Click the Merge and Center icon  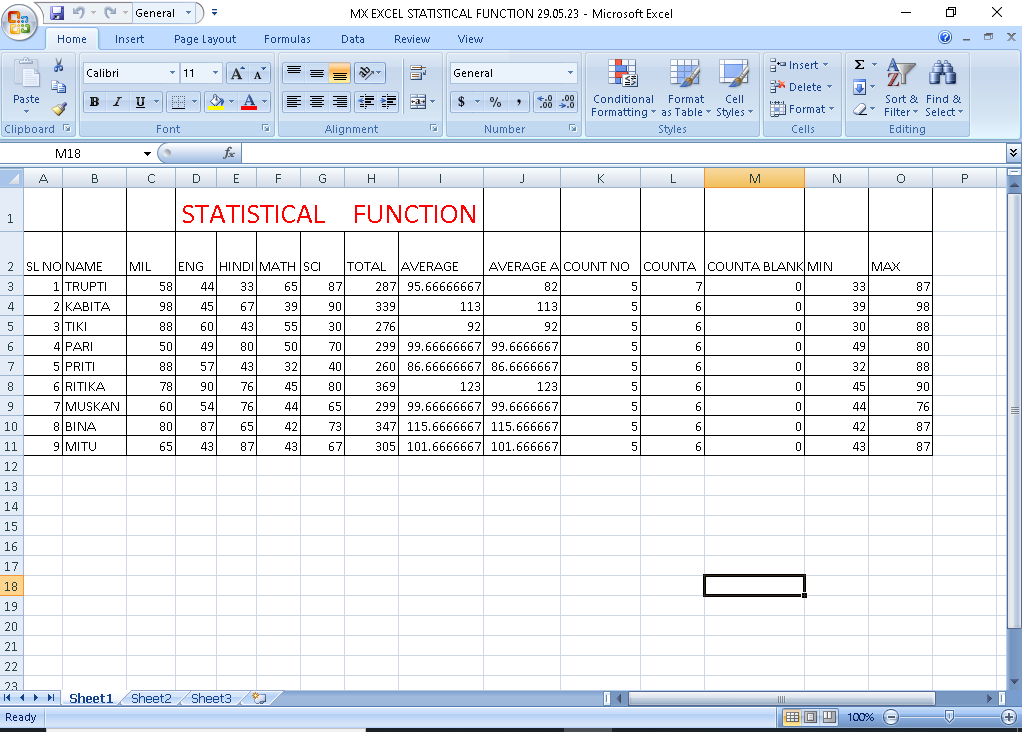(418, 101)
